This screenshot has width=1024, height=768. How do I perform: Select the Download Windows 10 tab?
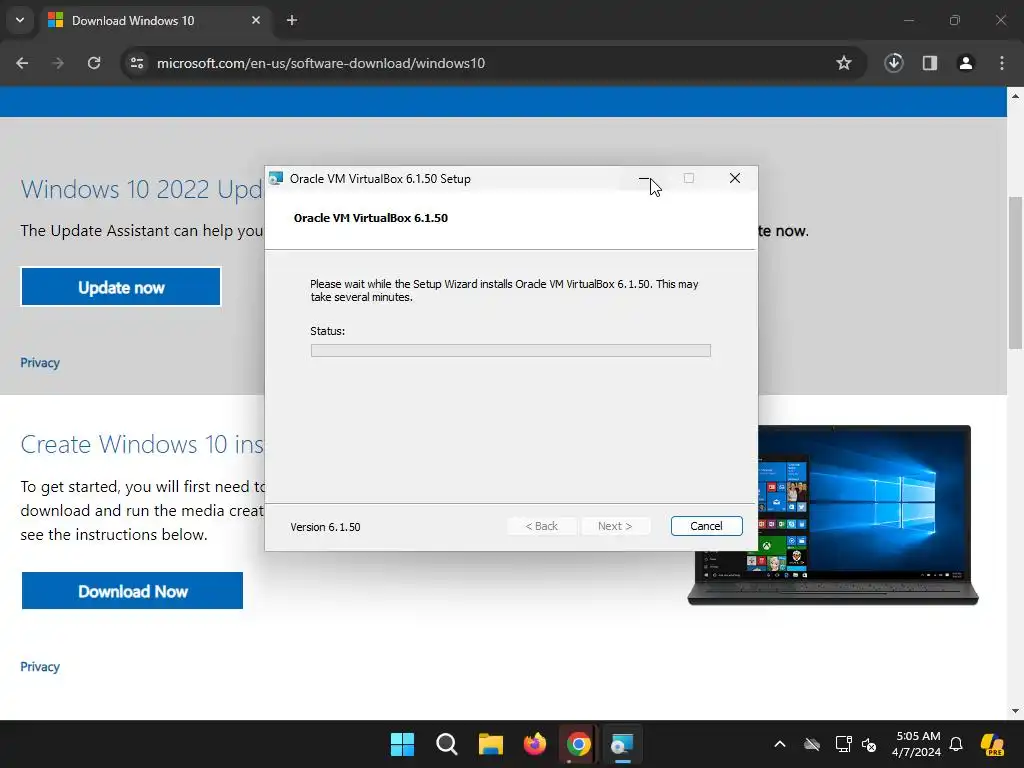tap(155, 20)
